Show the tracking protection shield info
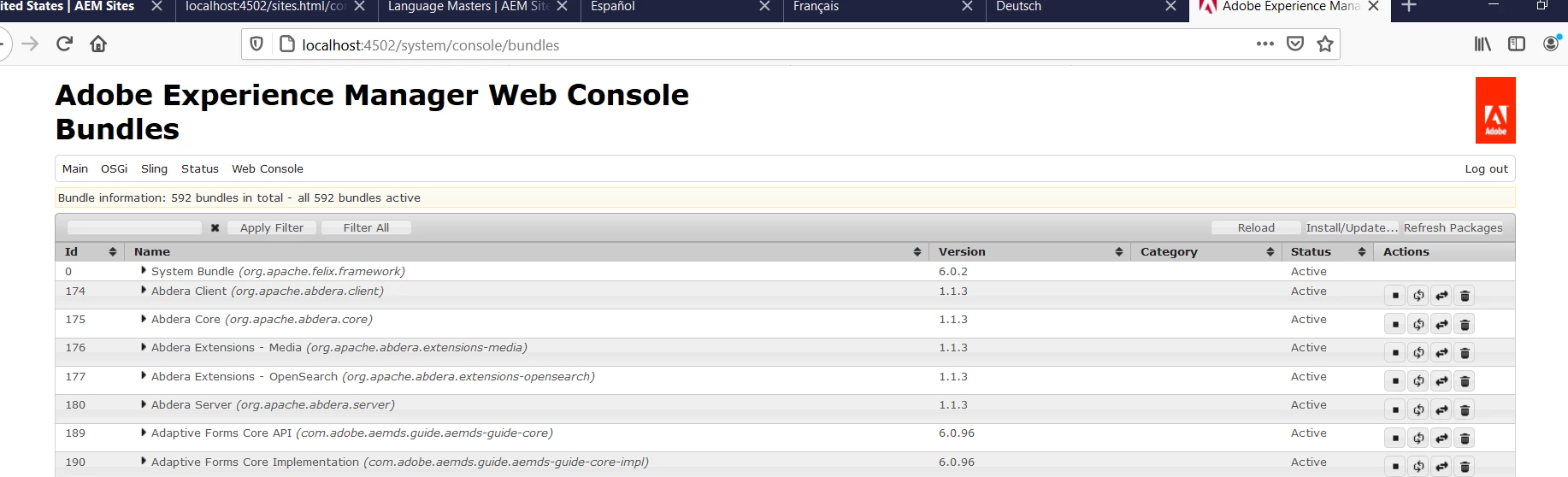The width and height of the screenshot is (1568, 477). tap(256, 44)
